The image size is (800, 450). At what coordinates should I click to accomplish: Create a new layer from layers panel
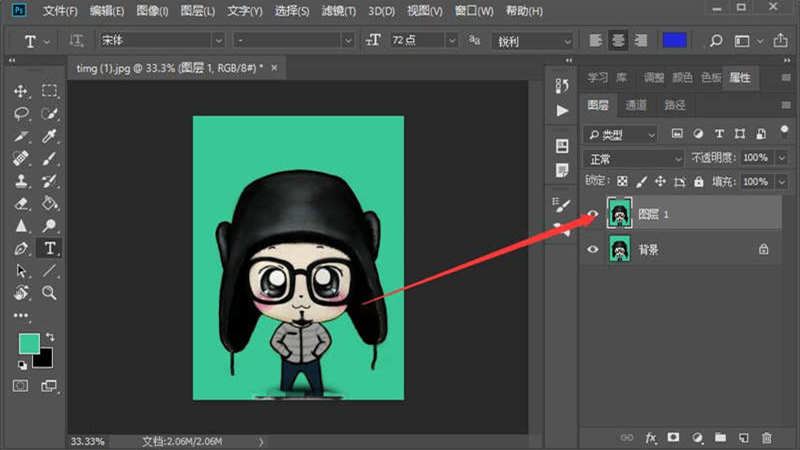[x=744, y=437]
